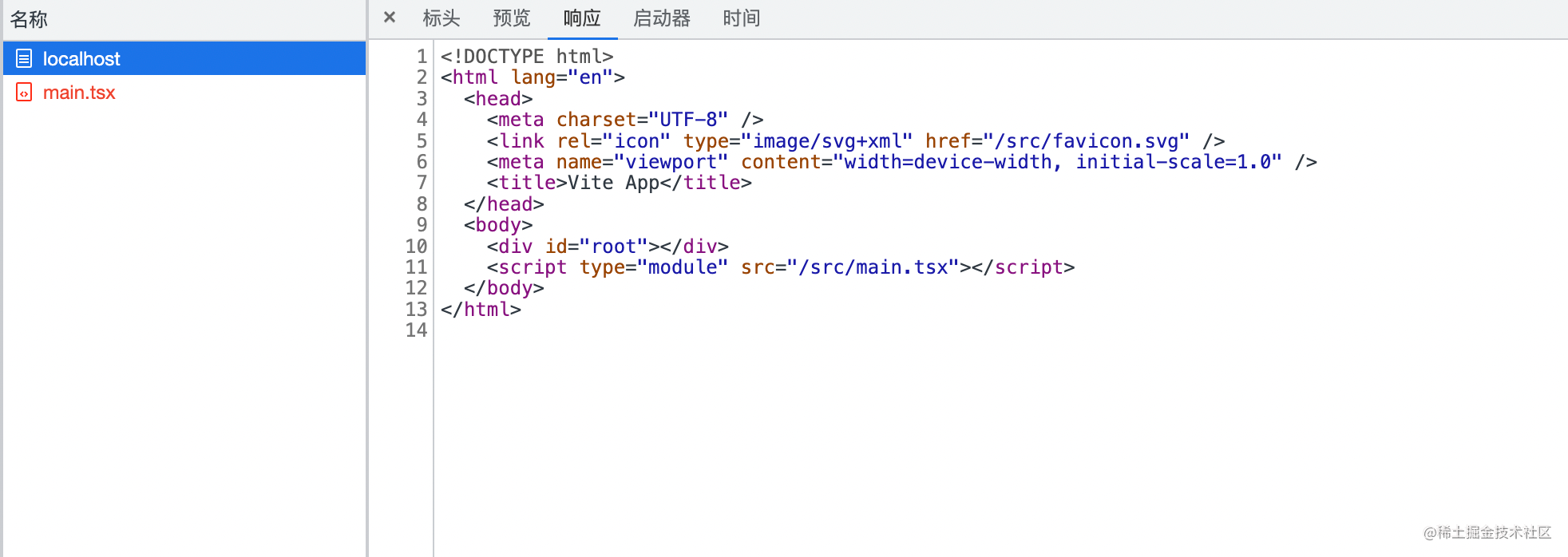Open the 预览 tab
Image resolution: width=1568 pixels, height=557 pixels.
coord(512,18)
